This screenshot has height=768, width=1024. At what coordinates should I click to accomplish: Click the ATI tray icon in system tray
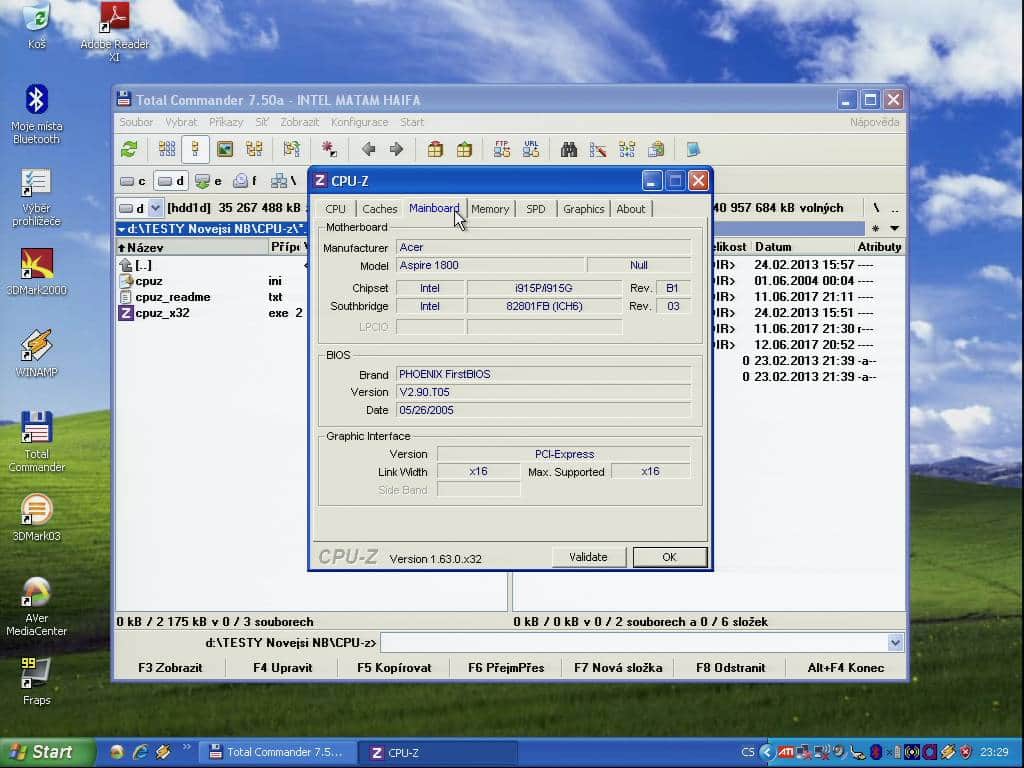tap(786, 752)
